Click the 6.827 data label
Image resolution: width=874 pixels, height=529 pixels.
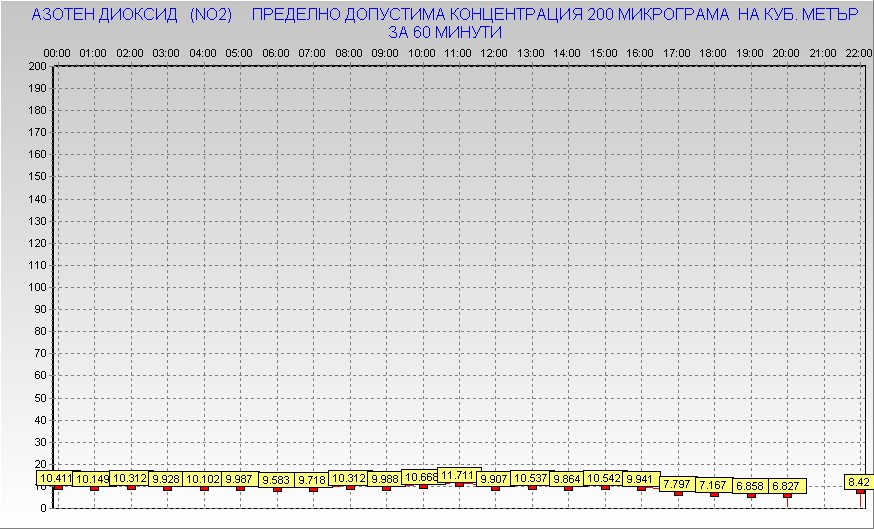(786, 486)
